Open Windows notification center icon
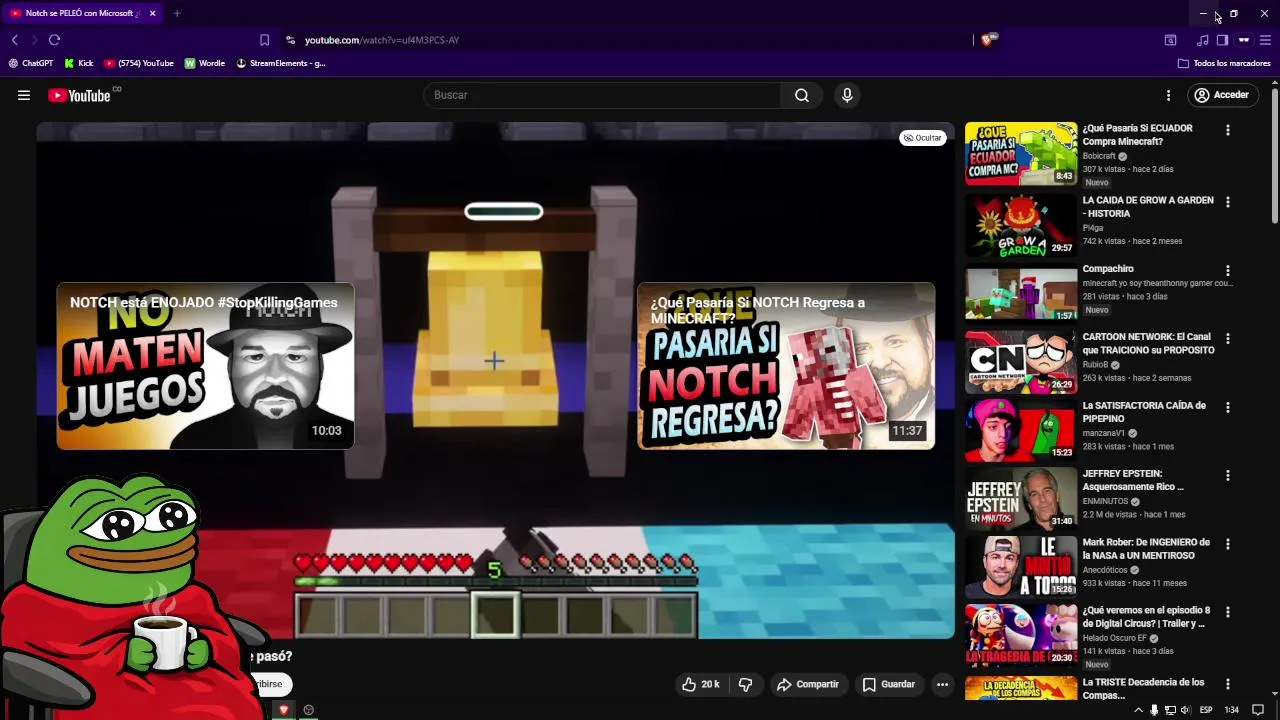 click(1258, 710)
